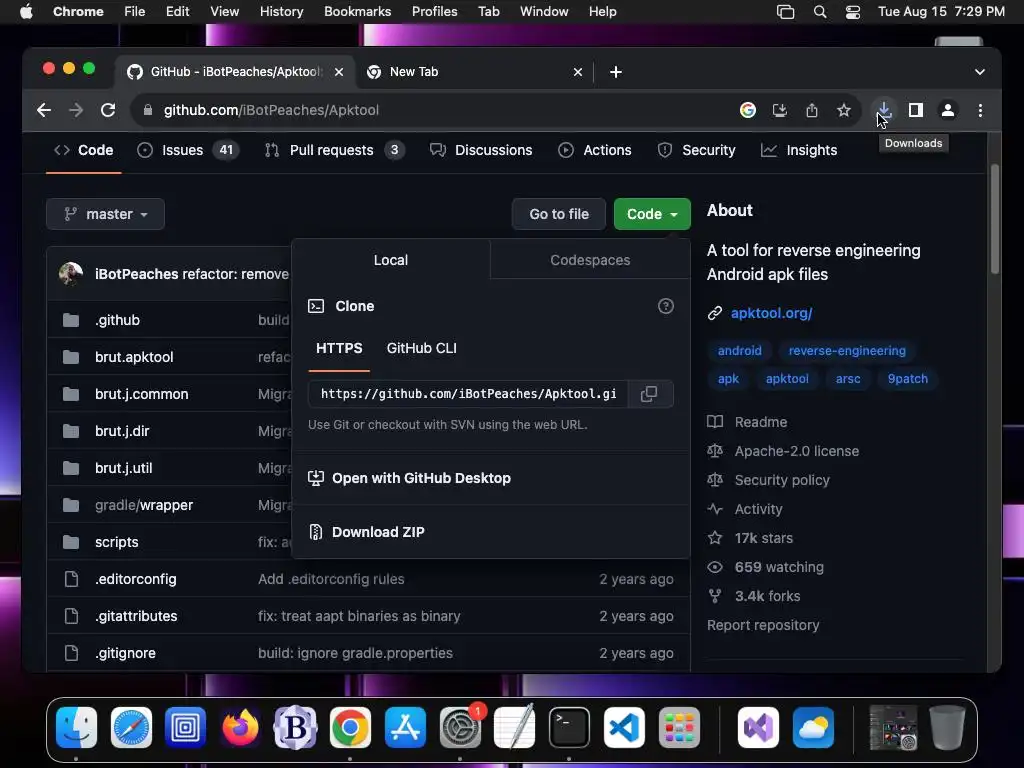Click the address bar URL
The height and width of the screenshot is (768, 1024).
271,110
